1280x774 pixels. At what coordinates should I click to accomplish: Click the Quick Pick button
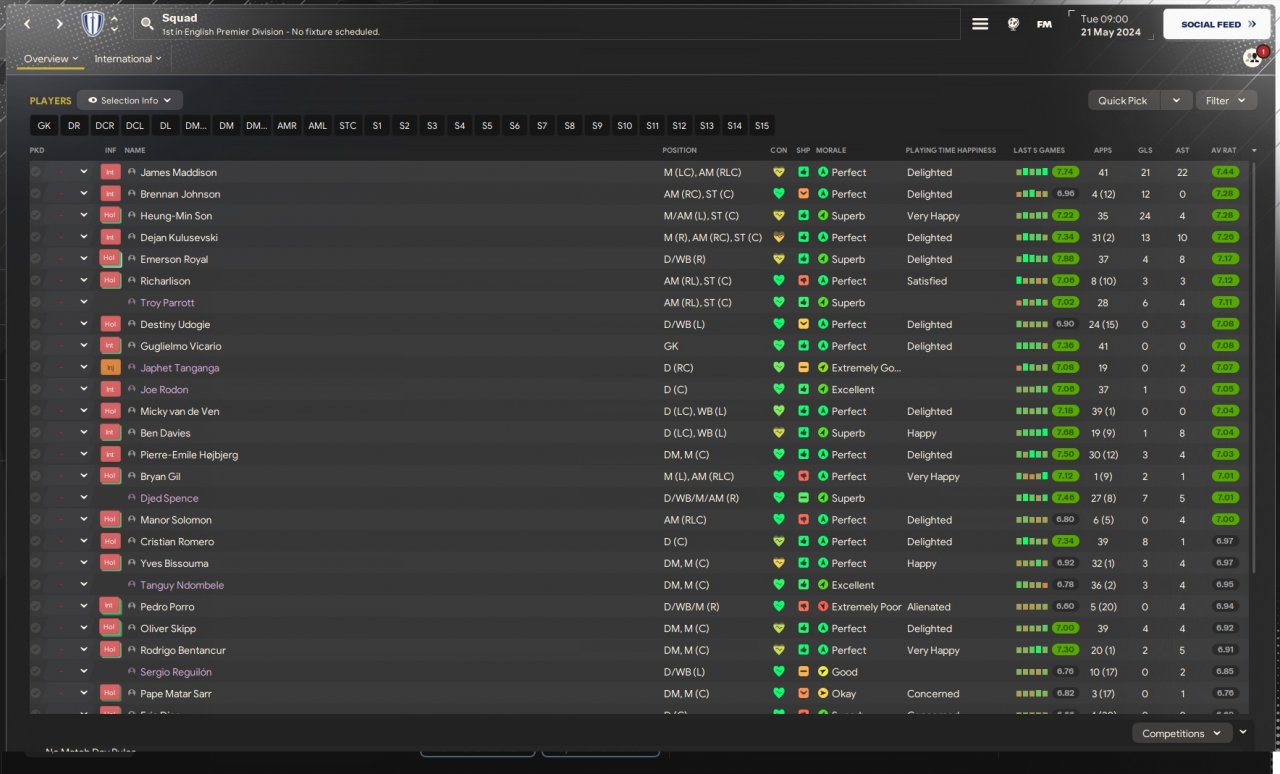pyautogui.click(x=1123, y=100)
